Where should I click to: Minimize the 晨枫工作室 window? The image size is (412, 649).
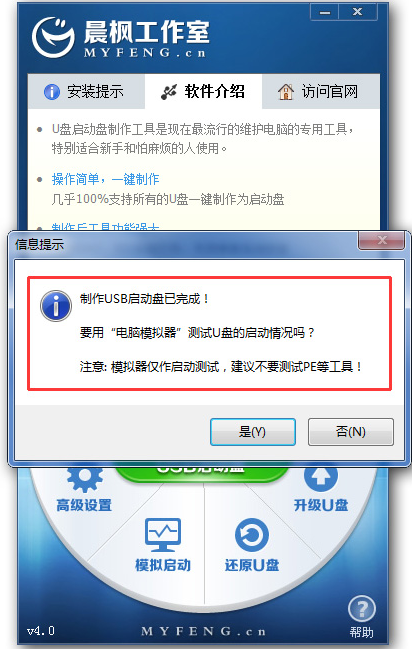point(325,12)
